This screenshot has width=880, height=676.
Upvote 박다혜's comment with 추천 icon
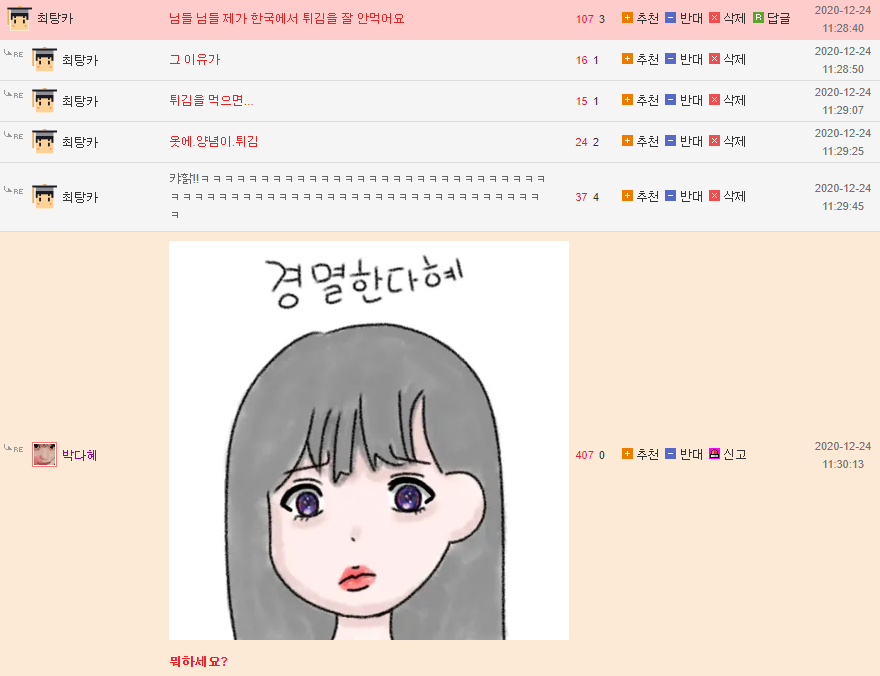[627, 453]
